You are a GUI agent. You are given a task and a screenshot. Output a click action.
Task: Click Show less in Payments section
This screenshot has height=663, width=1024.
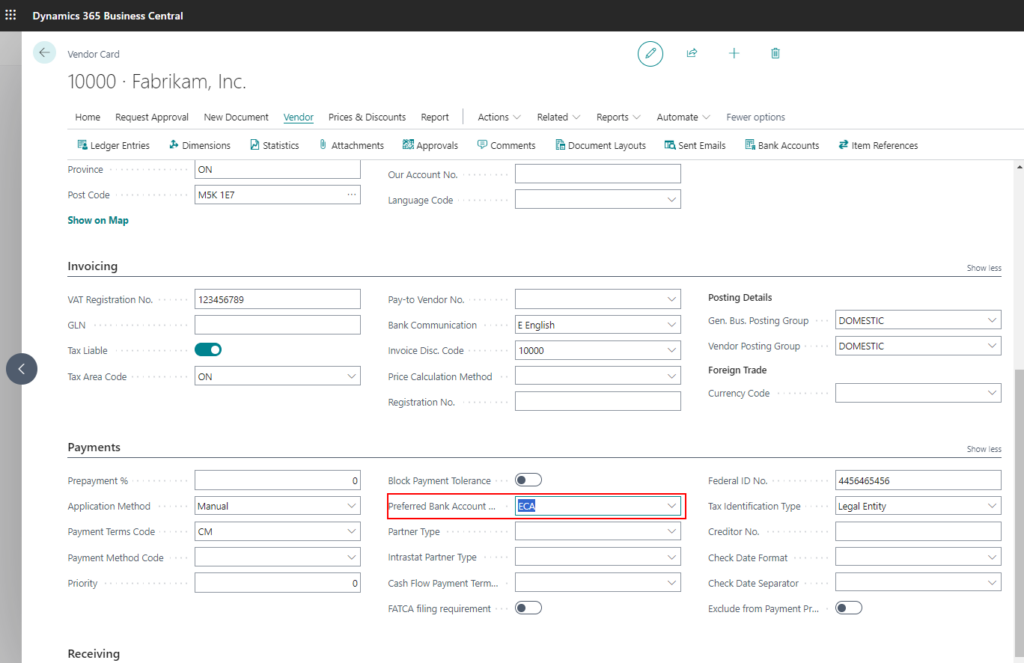coord(984,449)
